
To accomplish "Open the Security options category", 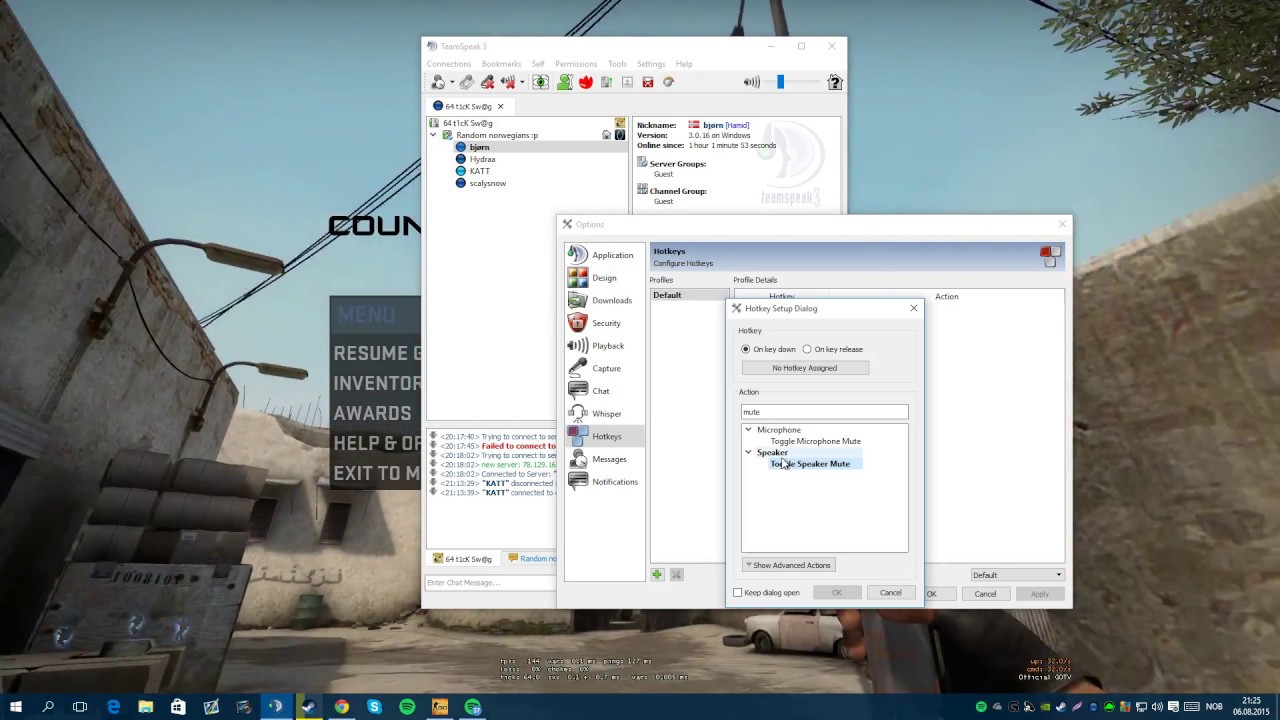I will click(x=604, y=323).
